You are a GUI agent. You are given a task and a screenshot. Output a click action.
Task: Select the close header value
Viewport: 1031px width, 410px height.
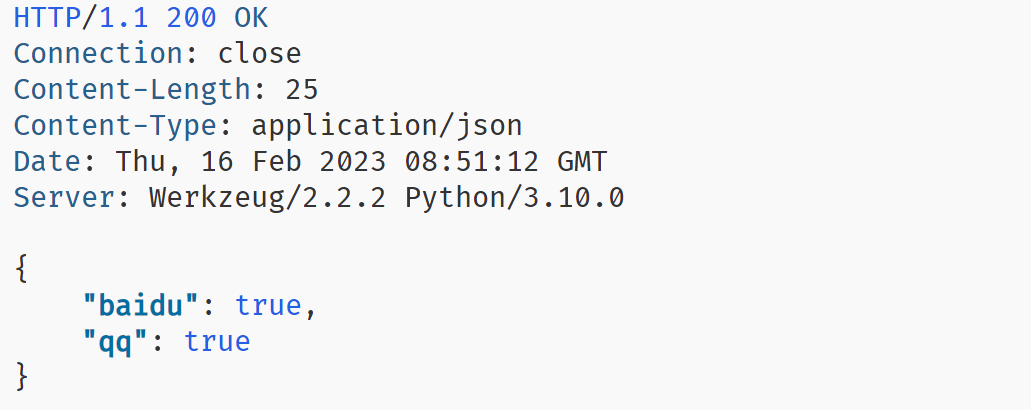(260, 54)
